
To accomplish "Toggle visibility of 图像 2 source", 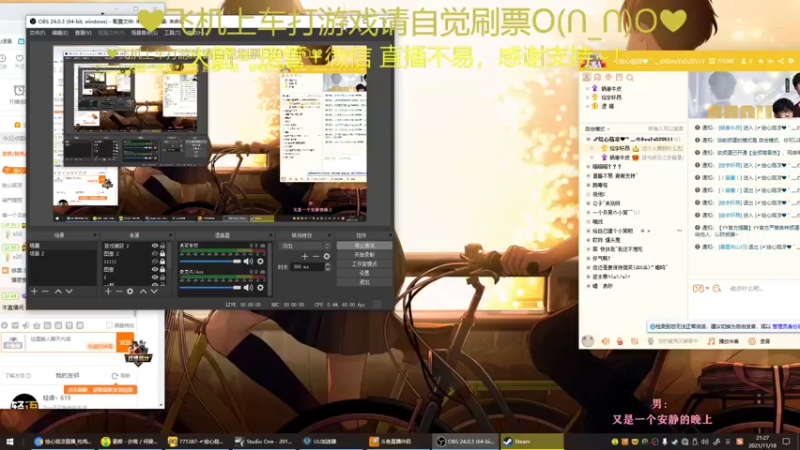I will point(155,254).
